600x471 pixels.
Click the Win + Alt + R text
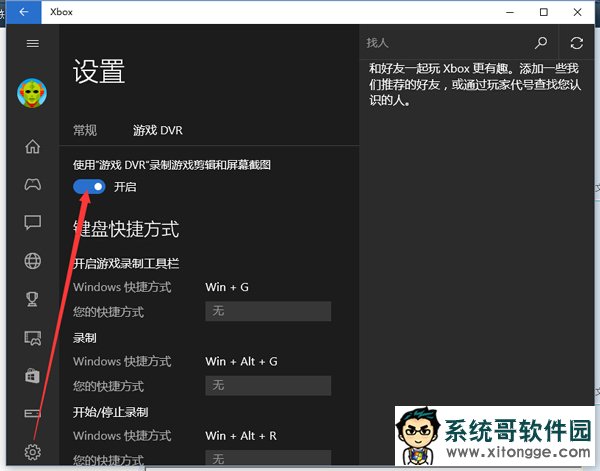241,435
